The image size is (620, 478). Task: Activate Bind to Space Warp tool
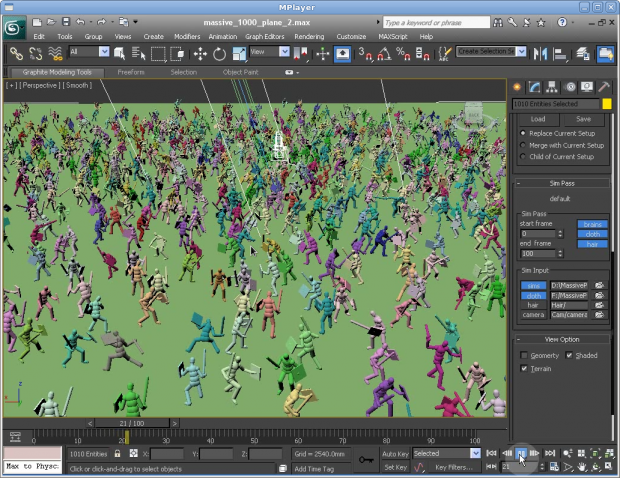point(55,53)
